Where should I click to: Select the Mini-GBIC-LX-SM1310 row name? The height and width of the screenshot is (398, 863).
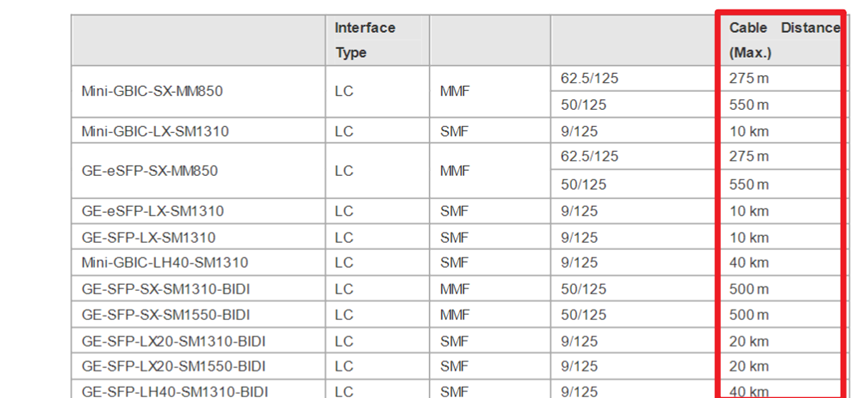tap(155, 132)
